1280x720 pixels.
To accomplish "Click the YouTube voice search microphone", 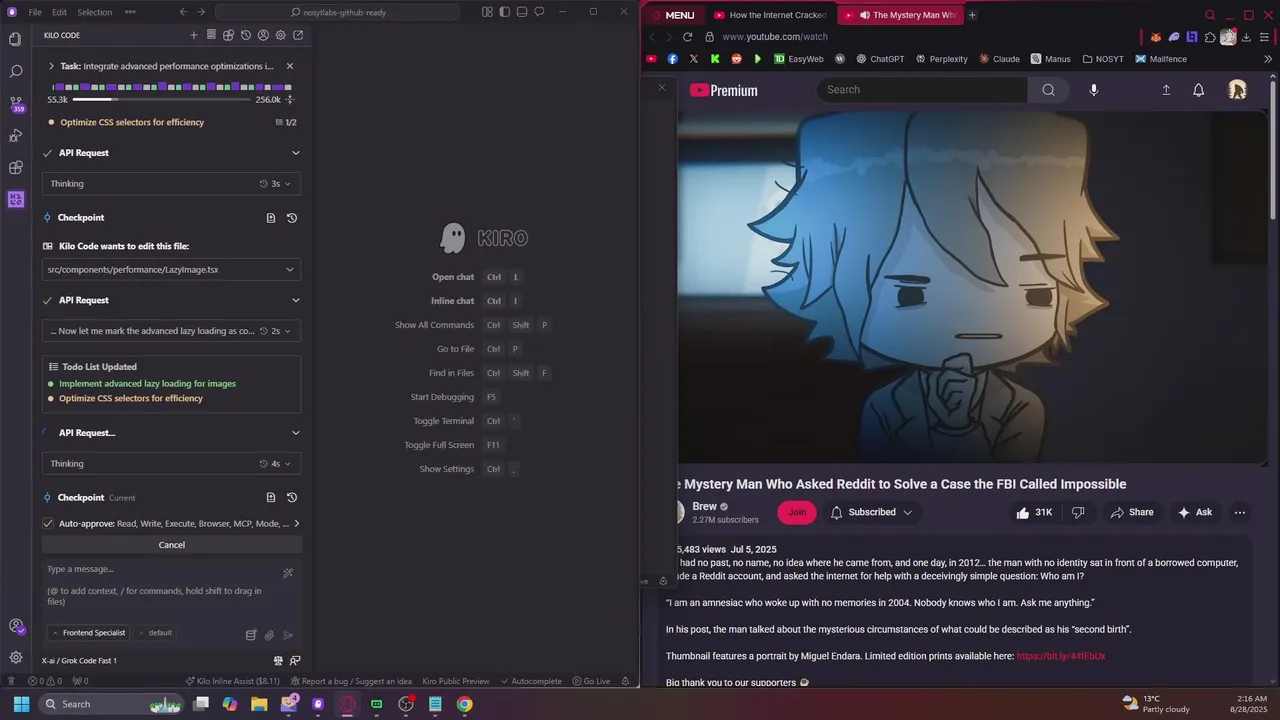I will click(x=1093, y=90).
